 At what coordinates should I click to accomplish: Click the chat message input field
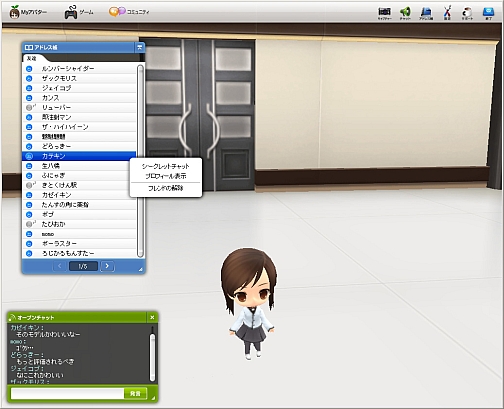(x=67, y=393)
